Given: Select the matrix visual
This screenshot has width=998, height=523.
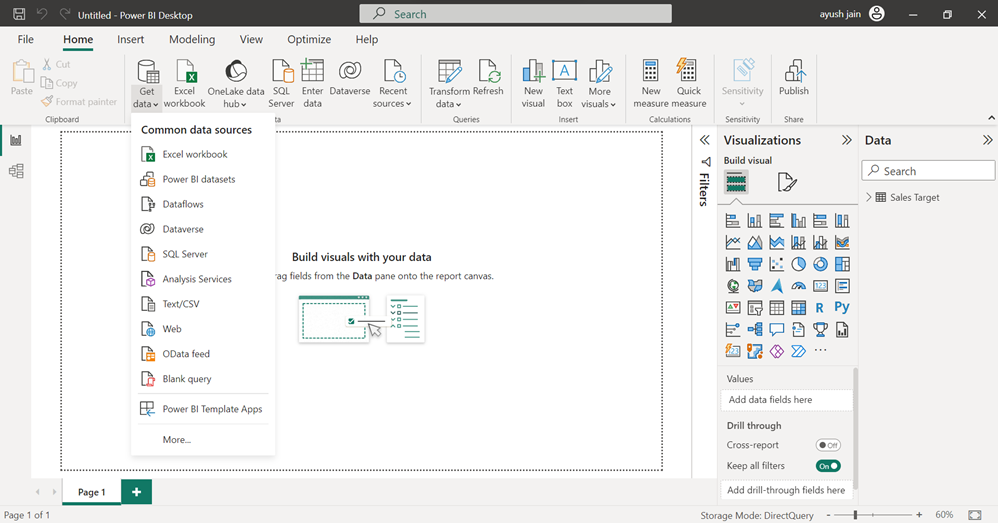Looking at the screenshot, I should click(798, 308).
